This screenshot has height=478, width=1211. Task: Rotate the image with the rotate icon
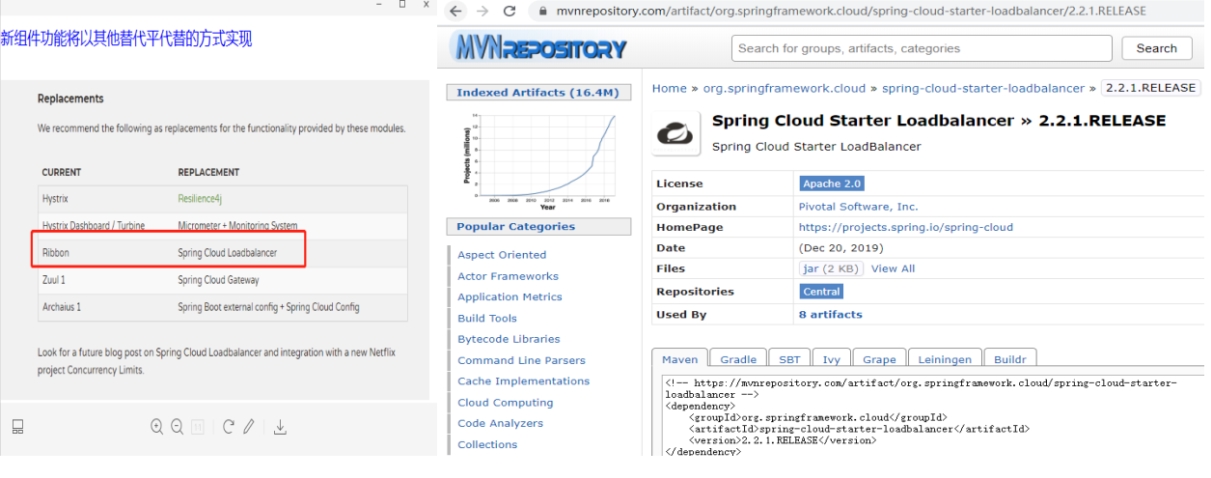(229, 427)
